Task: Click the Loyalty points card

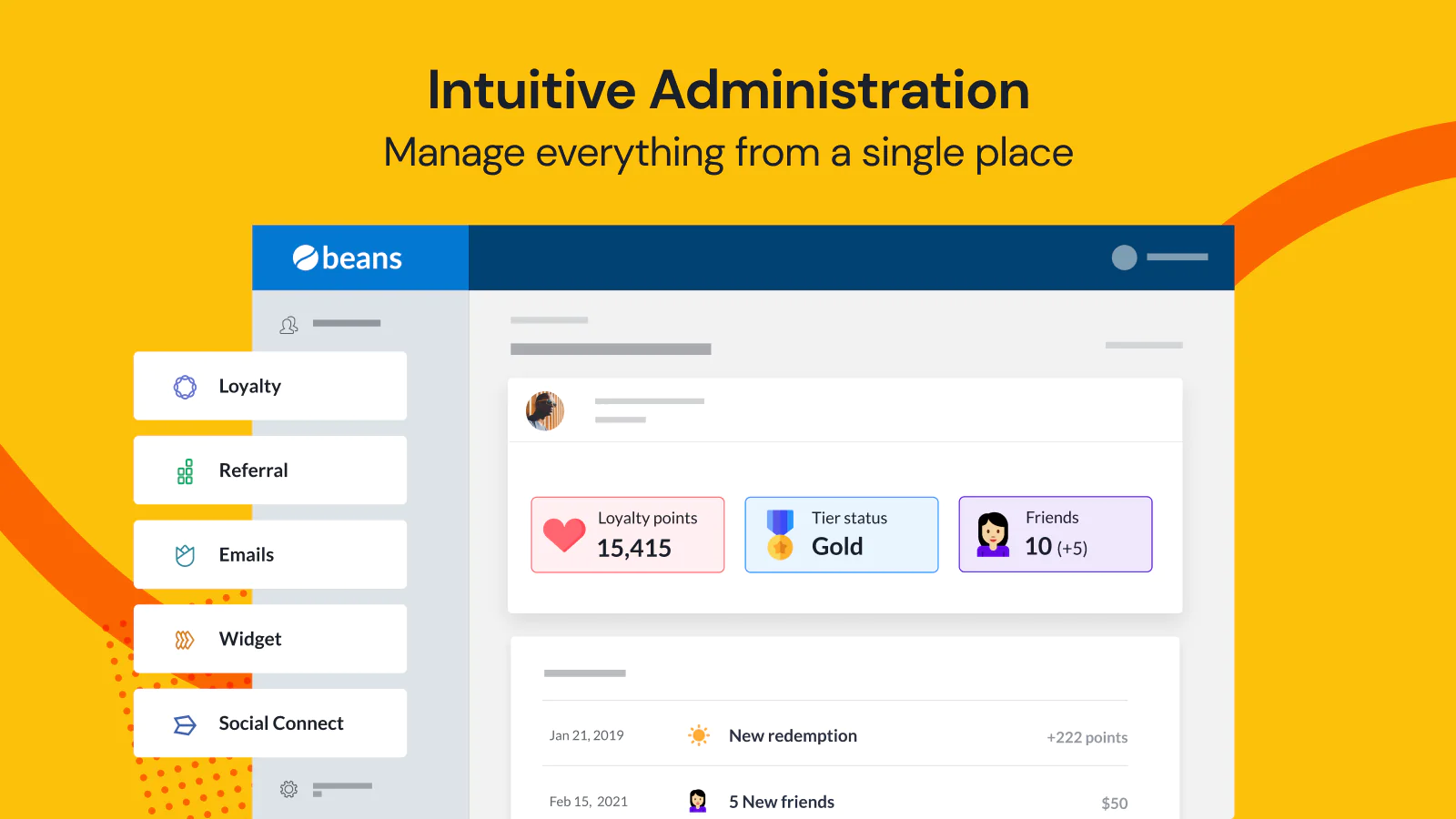Action: [x=628, y=534]
